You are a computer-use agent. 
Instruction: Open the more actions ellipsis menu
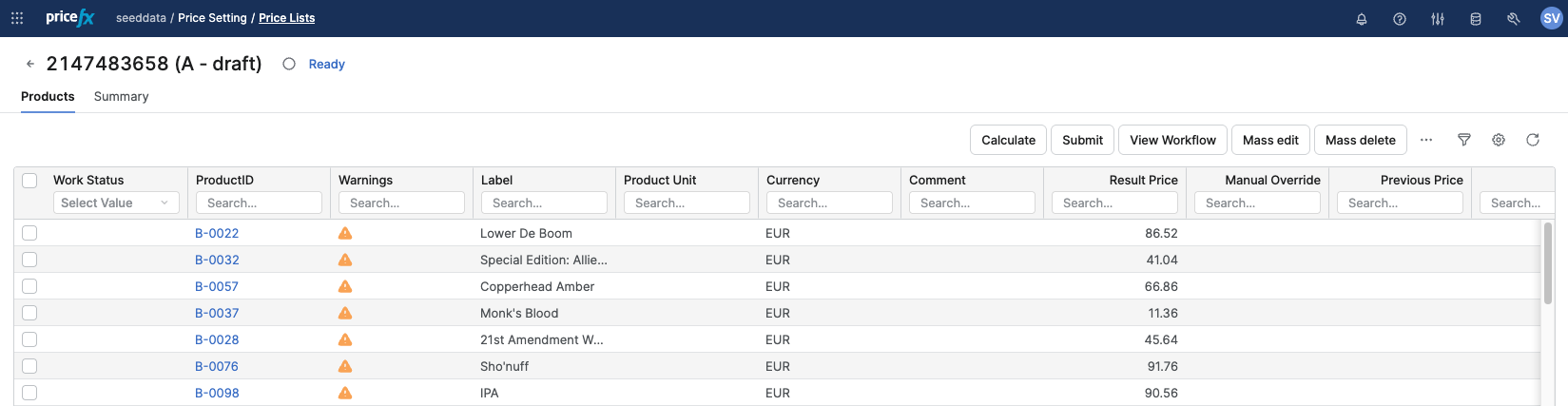pyautogui.click(x=1425, y=140)
